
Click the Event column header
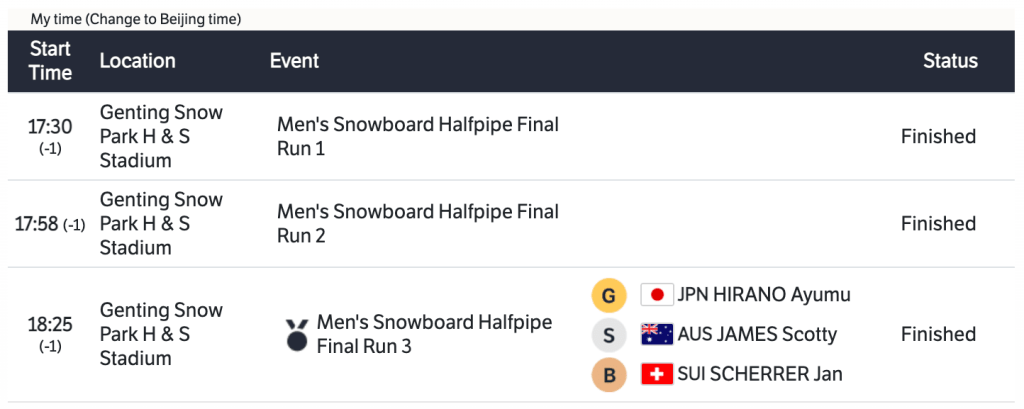tap(294, 61)
